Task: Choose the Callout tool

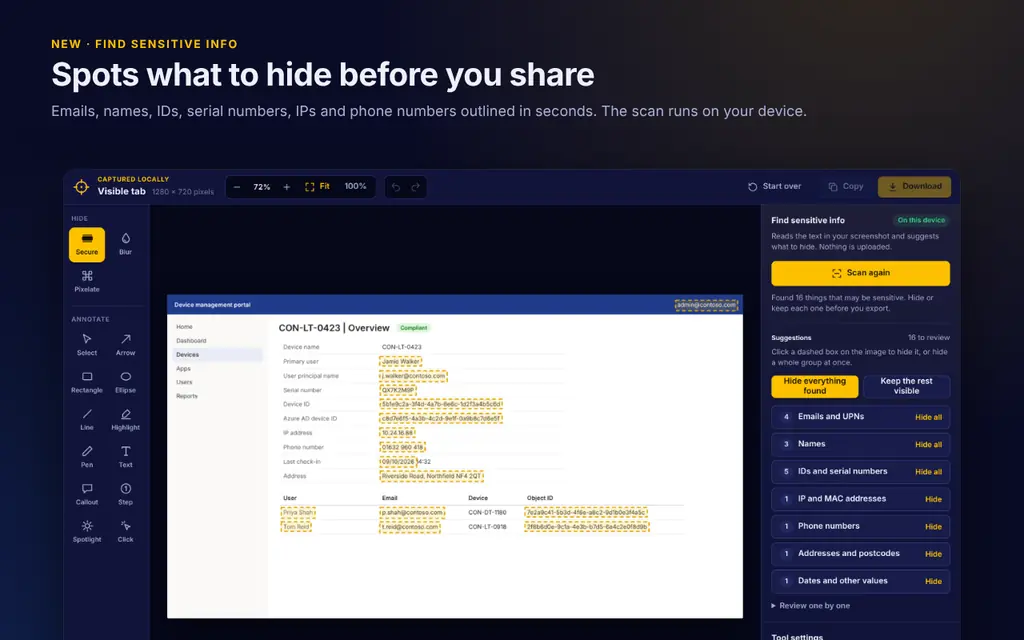Action: click(x=87, y=494)
